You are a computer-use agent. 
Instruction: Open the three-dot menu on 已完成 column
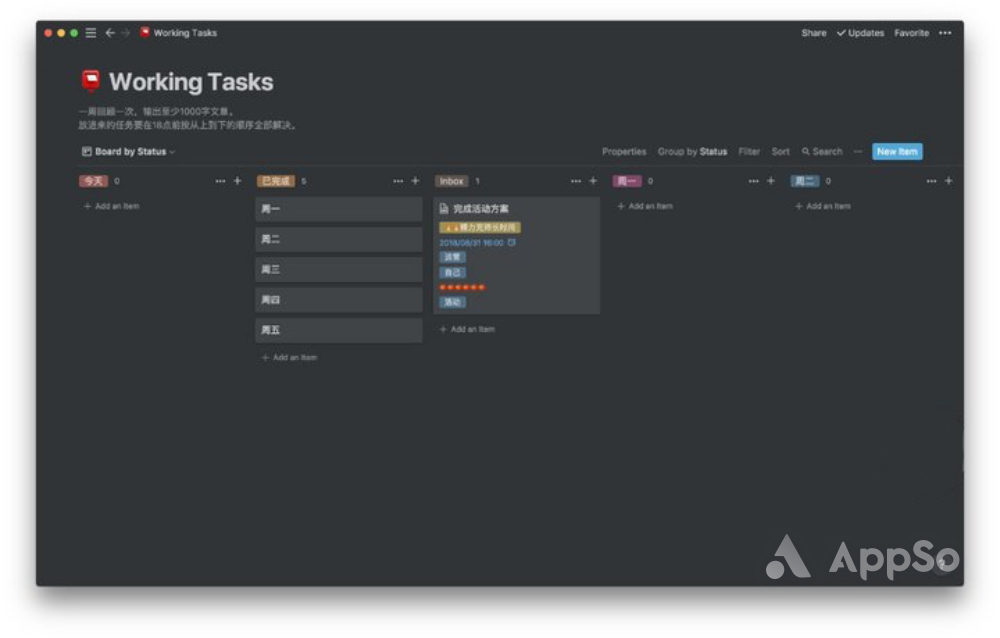point(398,181)
